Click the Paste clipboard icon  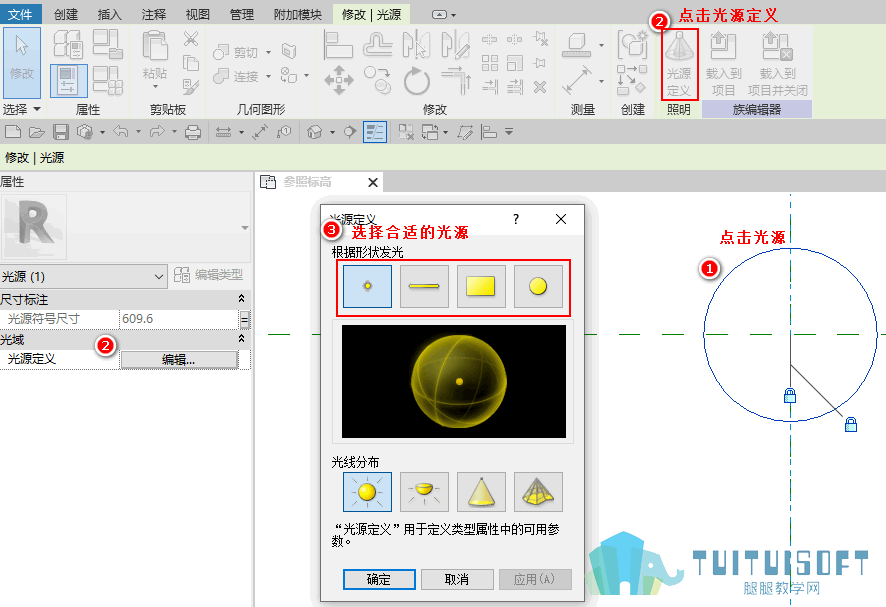[155, 46]
